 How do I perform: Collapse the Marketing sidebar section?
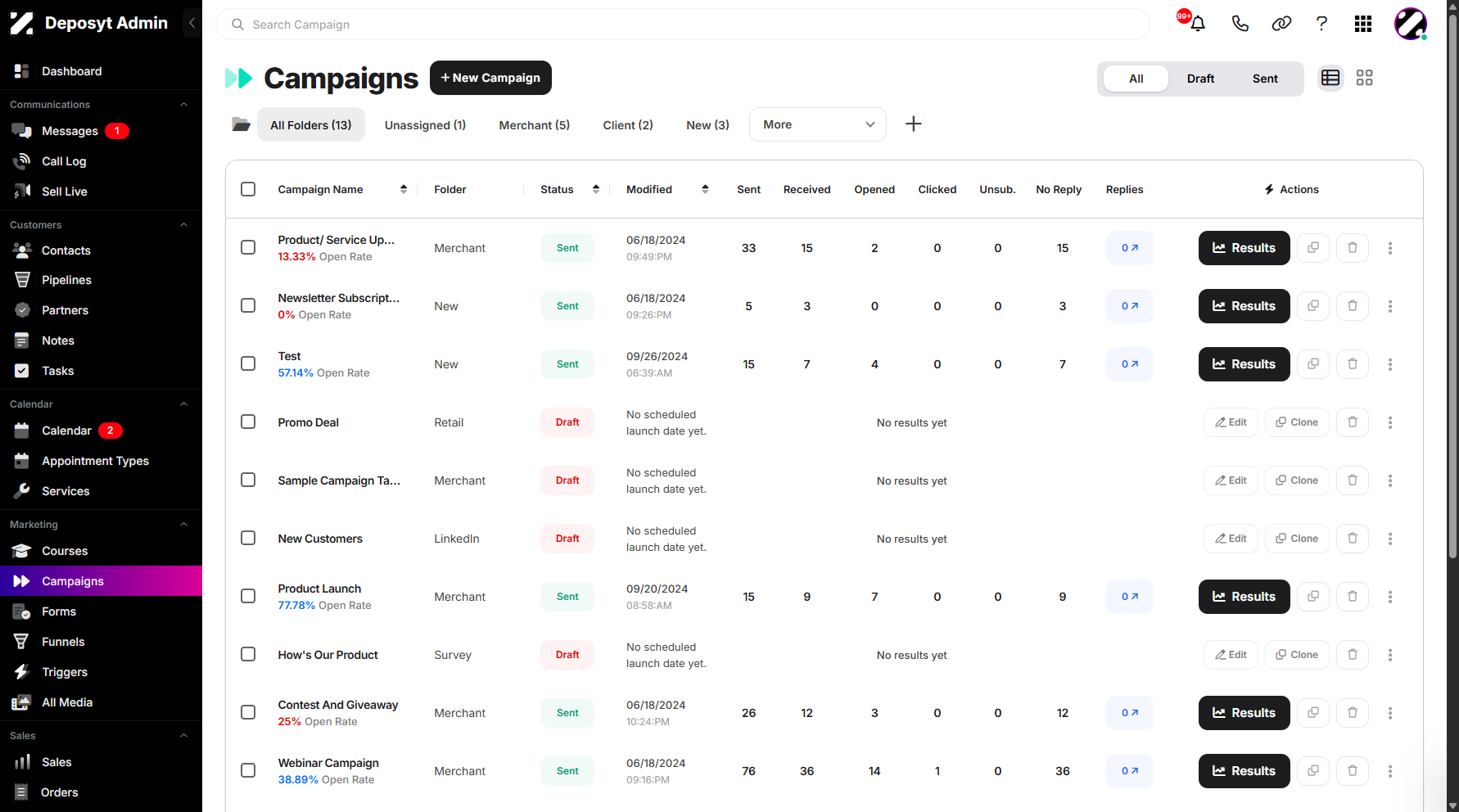click(183, 525)
